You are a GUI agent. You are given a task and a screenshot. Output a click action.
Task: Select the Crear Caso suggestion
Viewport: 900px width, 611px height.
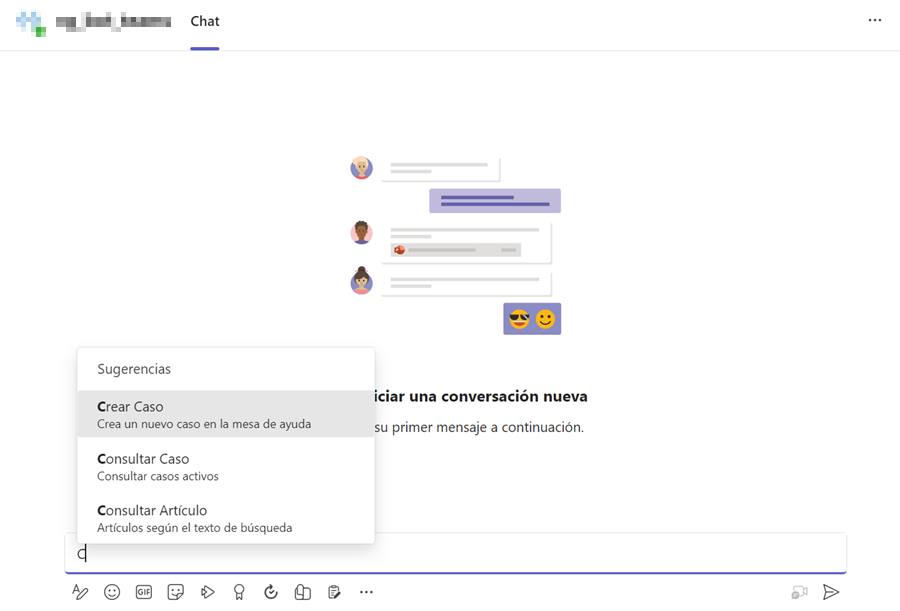(x=225, y=414)
